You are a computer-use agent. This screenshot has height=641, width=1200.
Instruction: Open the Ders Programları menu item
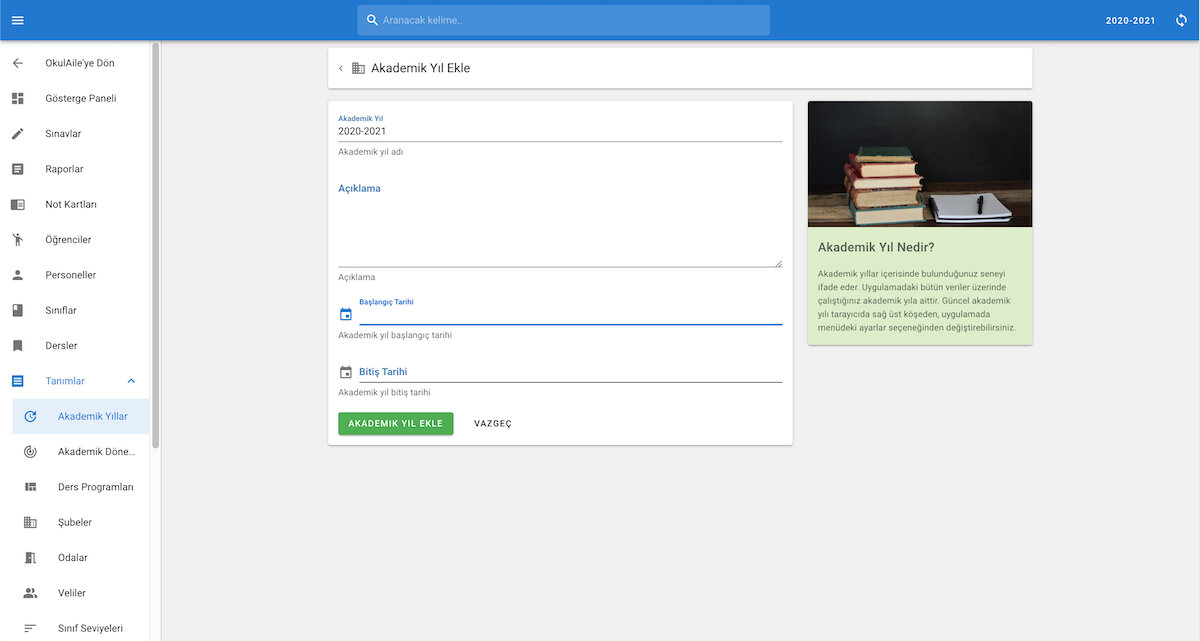81,487
